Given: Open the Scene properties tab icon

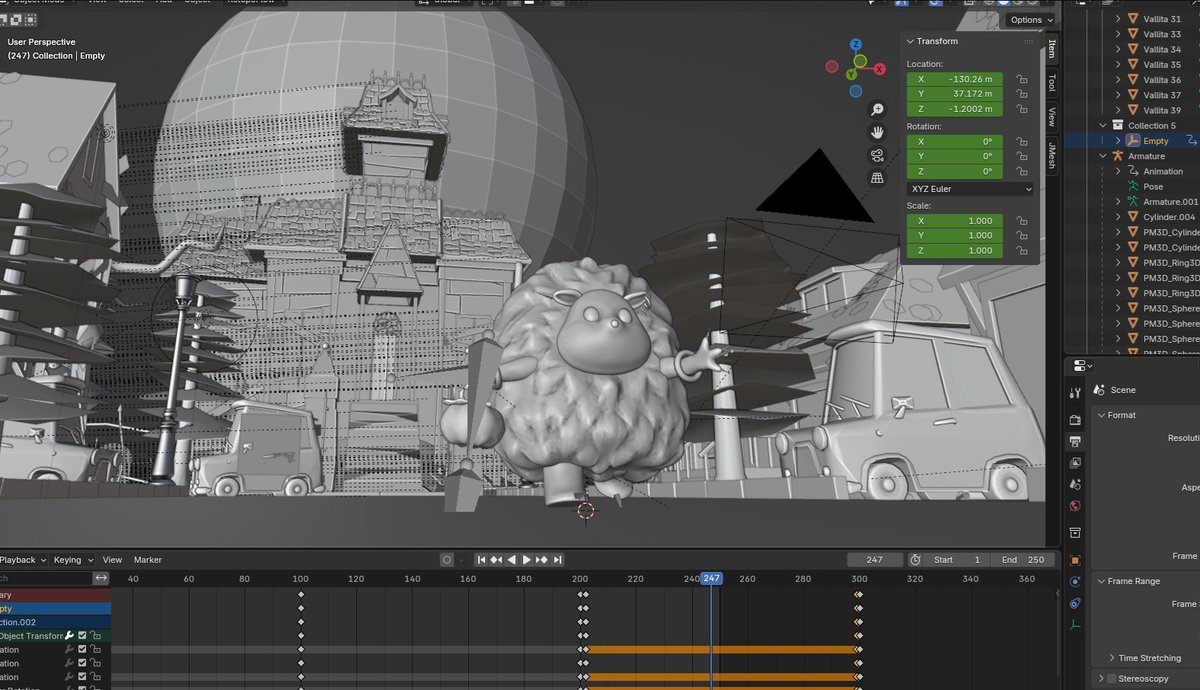Looking at the screenshot, I should [x=1075, y=485].
